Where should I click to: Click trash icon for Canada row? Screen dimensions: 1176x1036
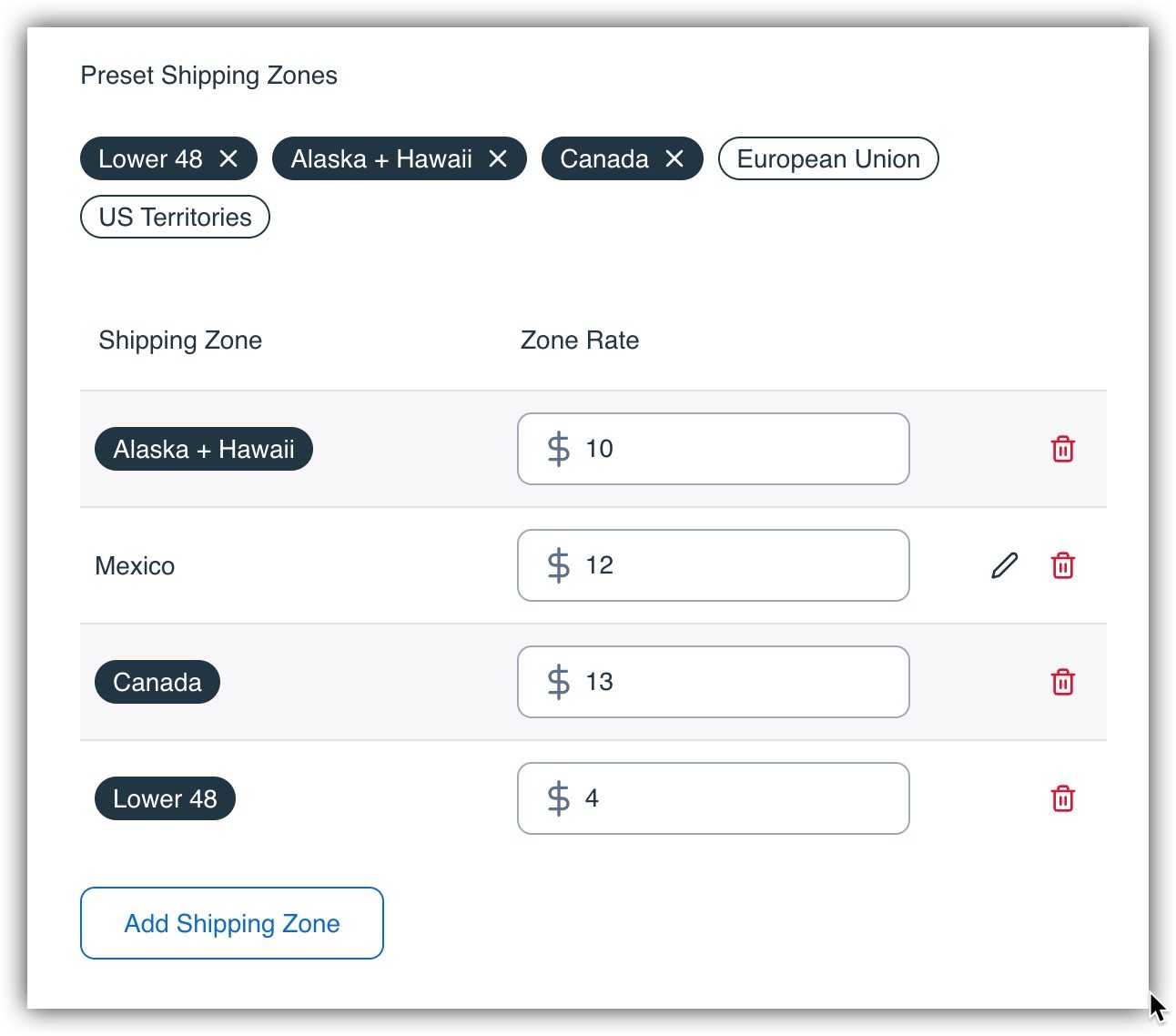1062,682
